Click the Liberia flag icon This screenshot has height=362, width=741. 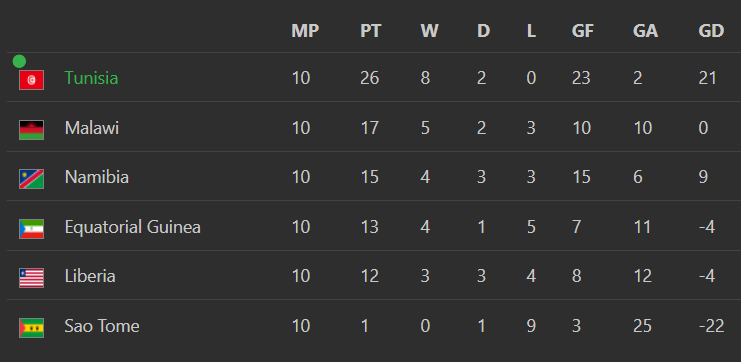tap(31, 278)
